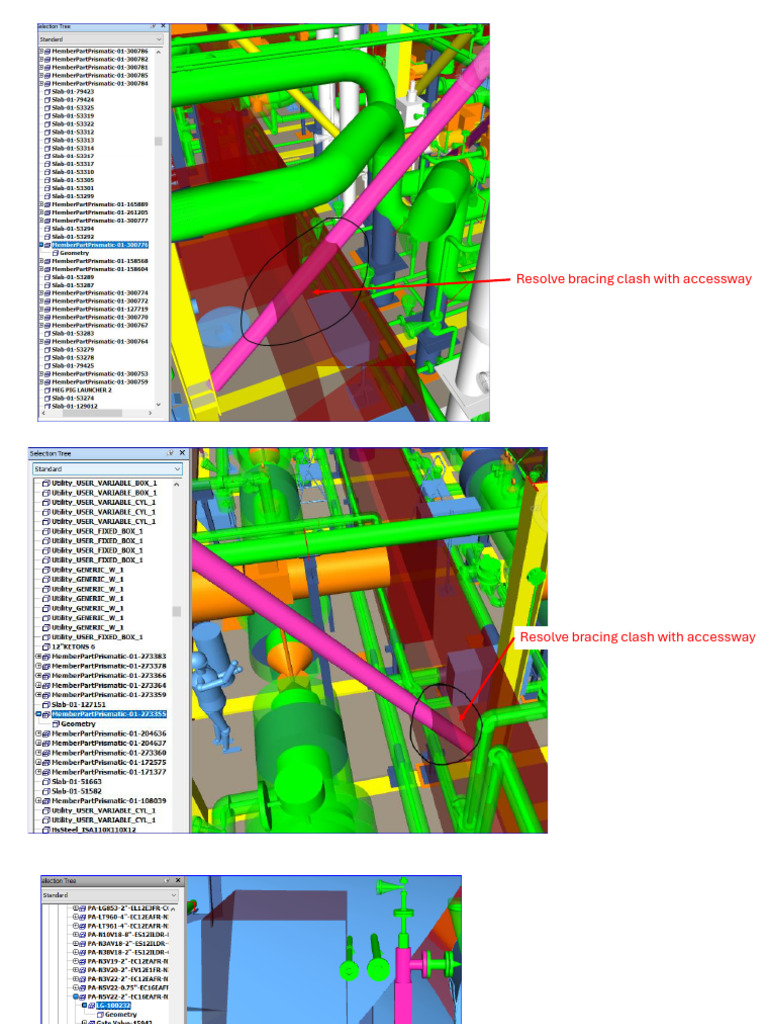
Task: Click scroll-up arrow beside Utility_USER_VARIABLE_BOX_1 row
Action: click(x=176, y=485)
